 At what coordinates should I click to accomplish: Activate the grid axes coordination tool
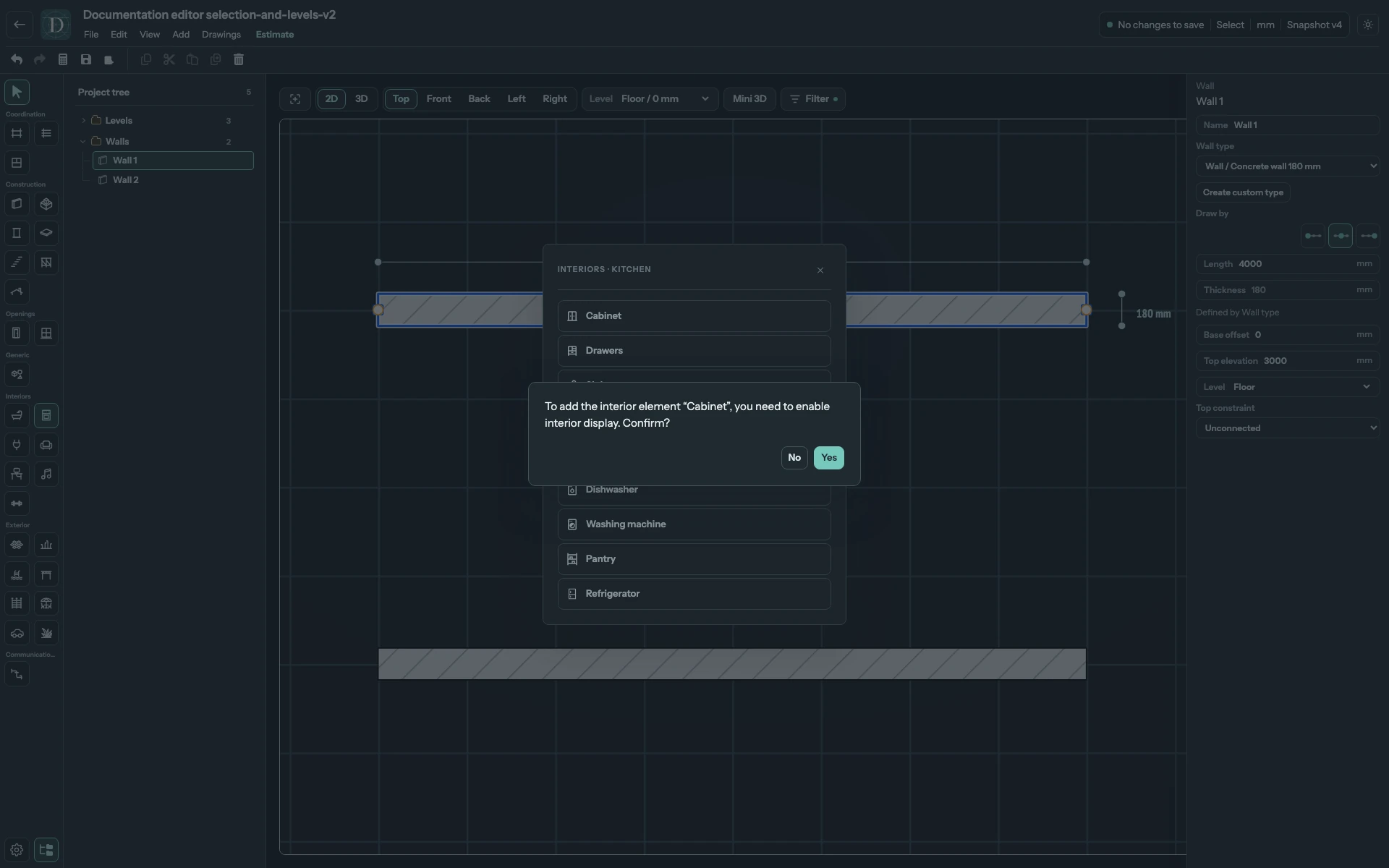pyautogui.click(x=17, y=133)
